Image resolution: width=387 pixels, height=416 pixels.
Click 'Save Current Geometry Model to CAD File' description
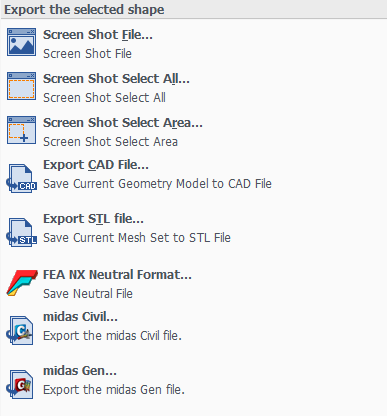tap(157, 184)
